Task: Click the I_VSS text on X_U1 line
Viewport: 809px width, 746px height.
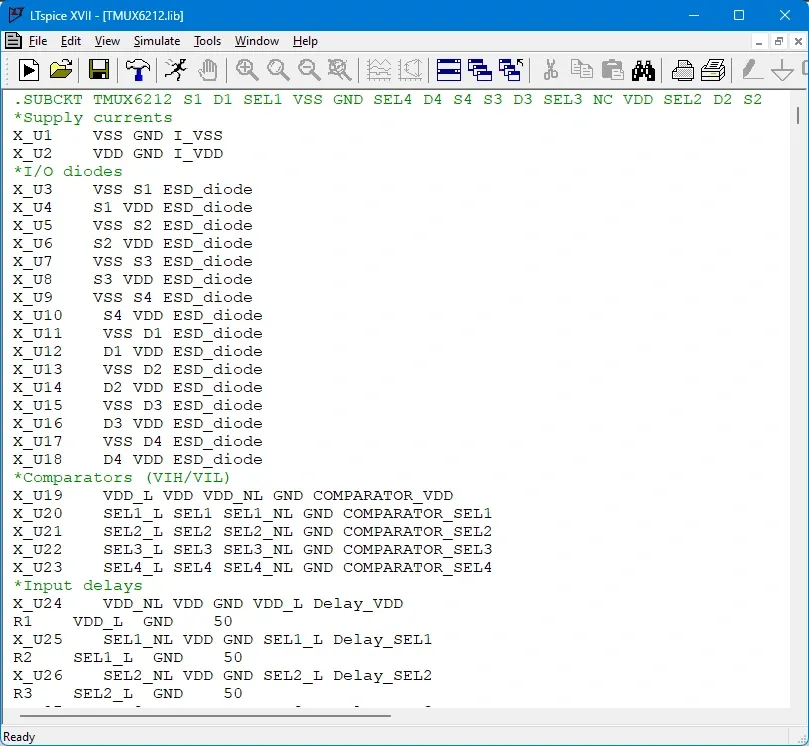Action: (x=198, y=136)
